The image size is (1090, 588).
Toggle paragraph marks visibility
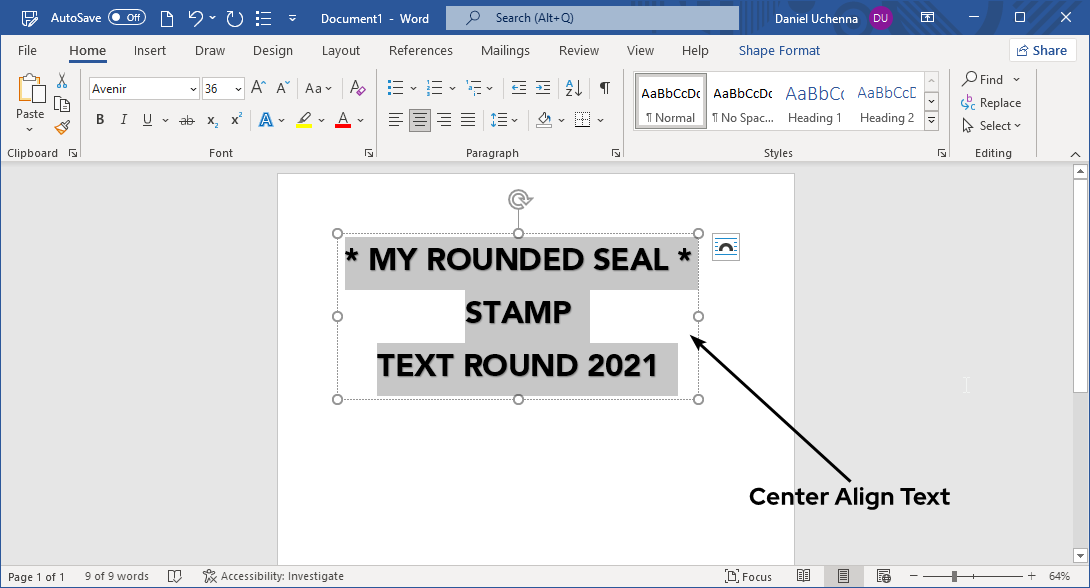(x=604, y=88)
